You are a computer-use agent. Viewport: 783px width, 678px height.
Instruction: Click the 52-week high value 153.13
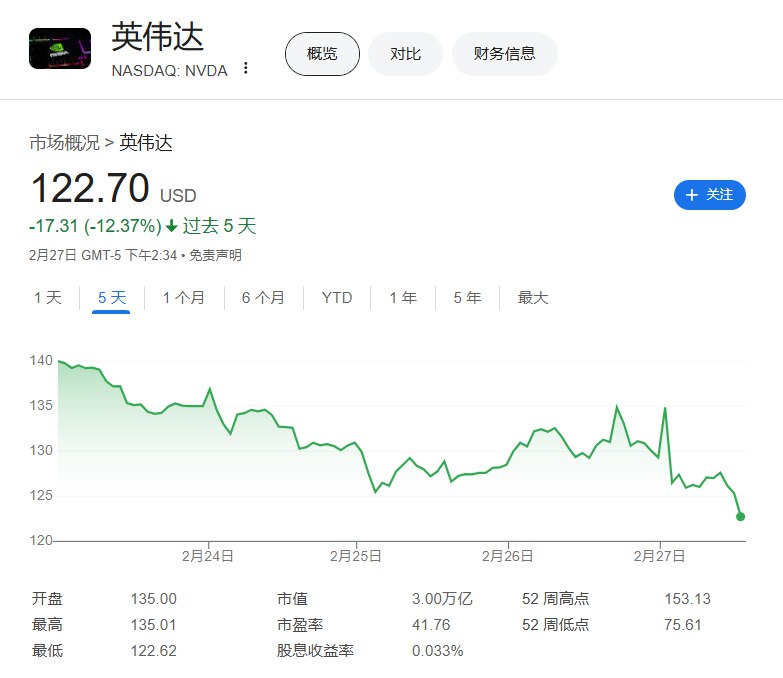click(x=688, y=599)
